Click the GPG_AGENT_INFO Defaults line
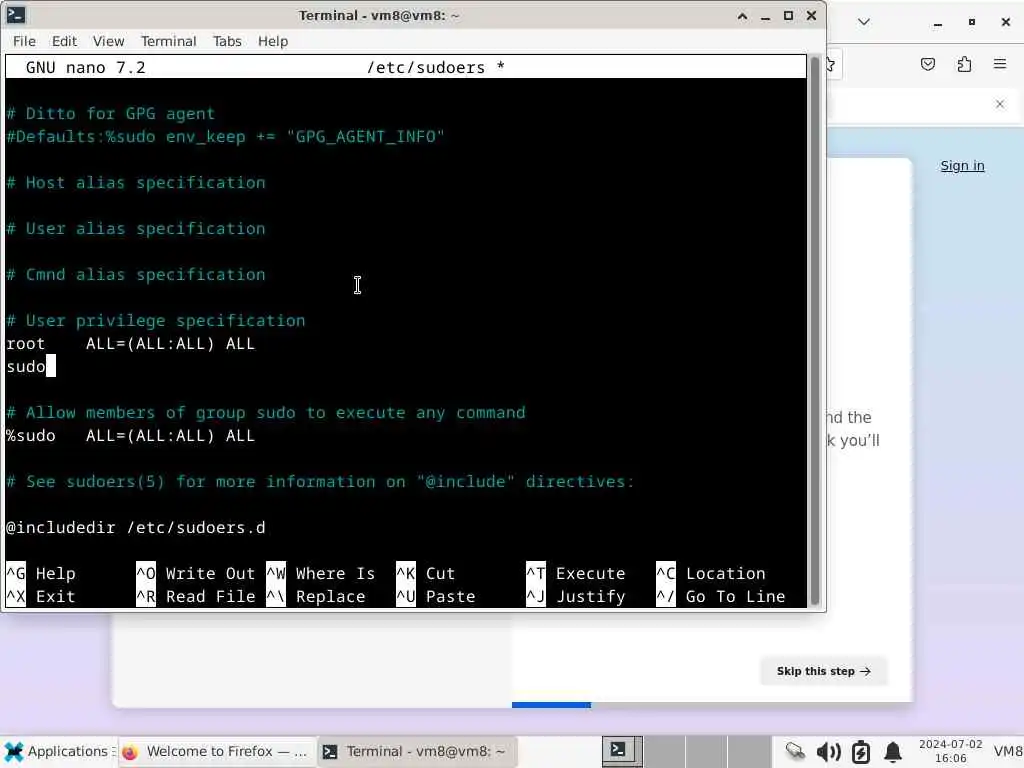 pos(225,136)
